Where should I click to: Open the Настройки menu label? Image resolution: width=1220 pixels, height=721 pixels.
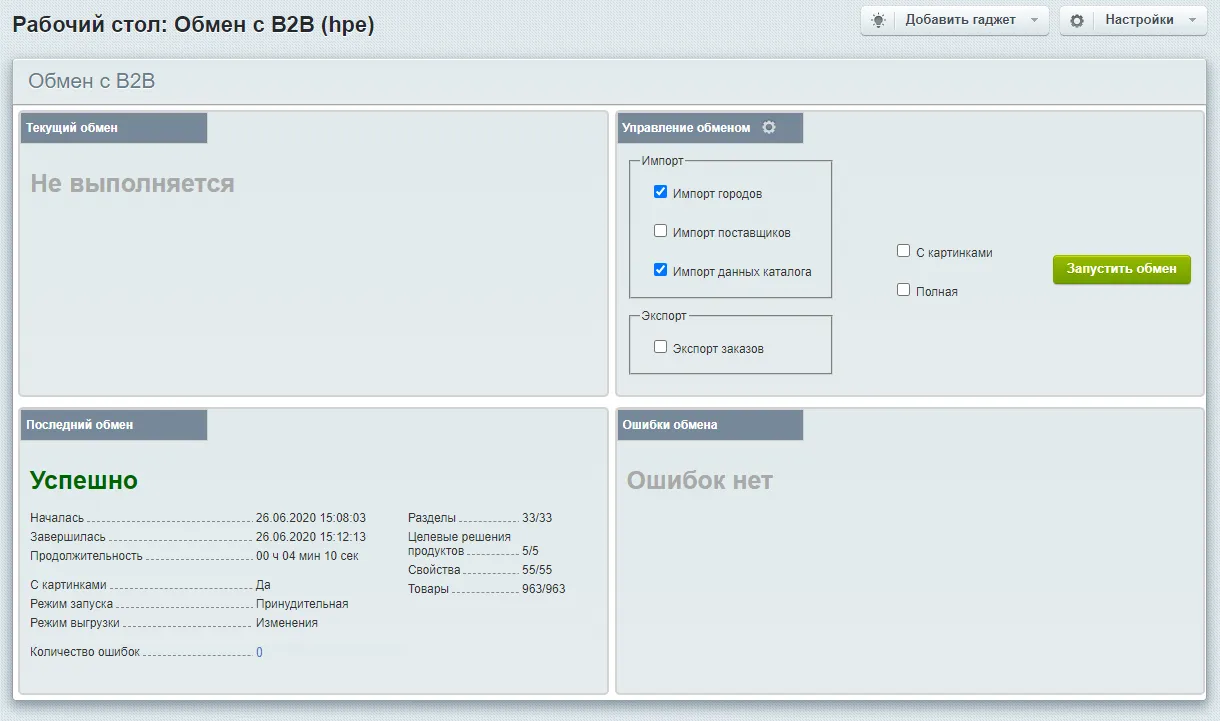(1139, 20)
